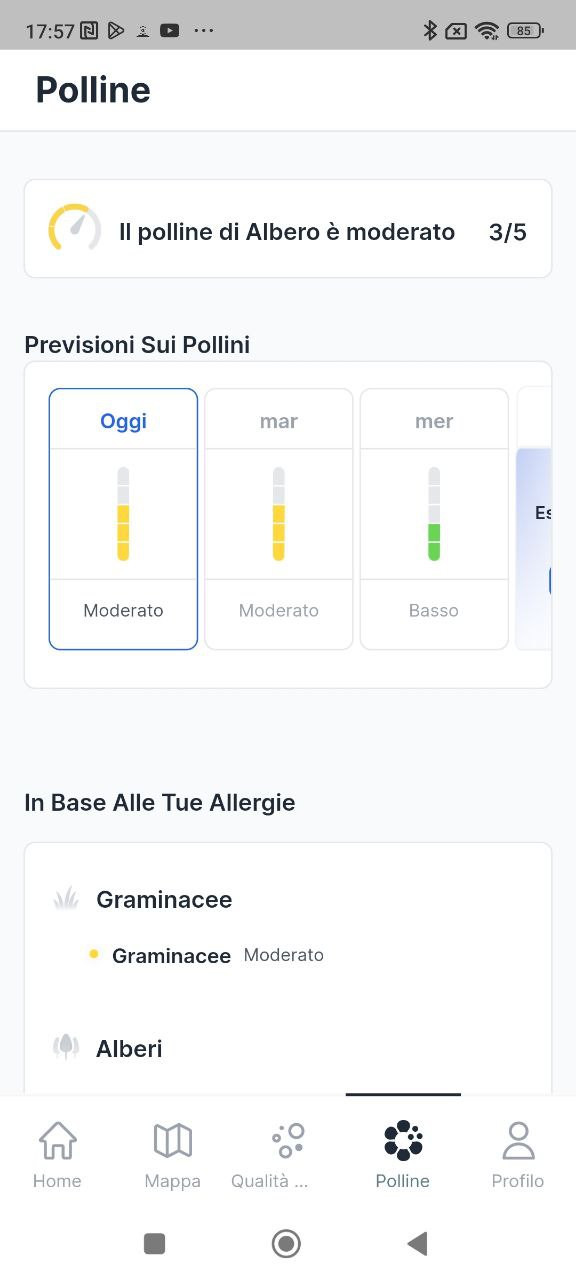Expand the Alberi allergy section
This screenshot has width=576, height=1280.
(x=129, y=1048)
